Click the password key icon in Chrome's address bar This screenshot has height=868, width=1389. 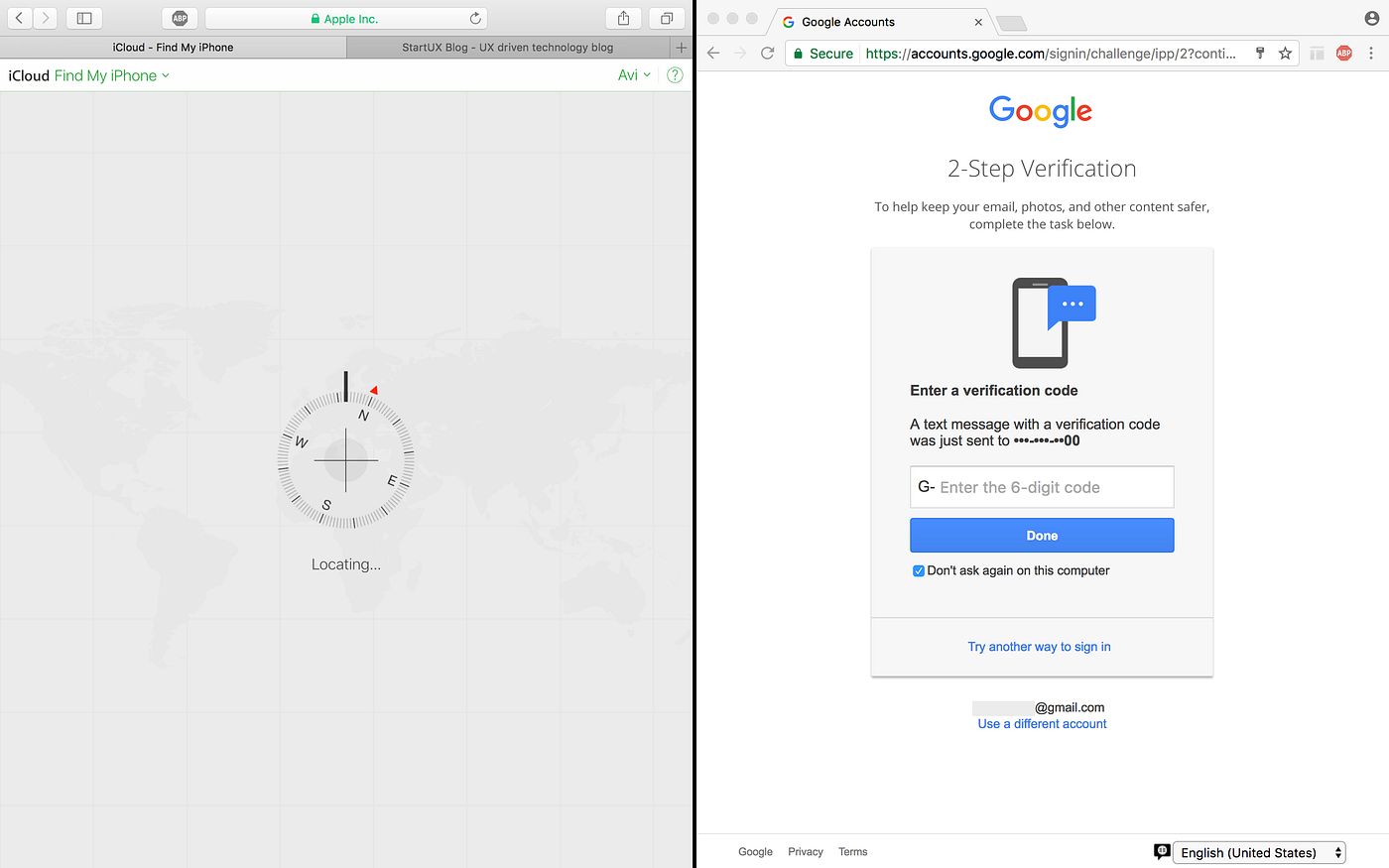[1259, 53]
